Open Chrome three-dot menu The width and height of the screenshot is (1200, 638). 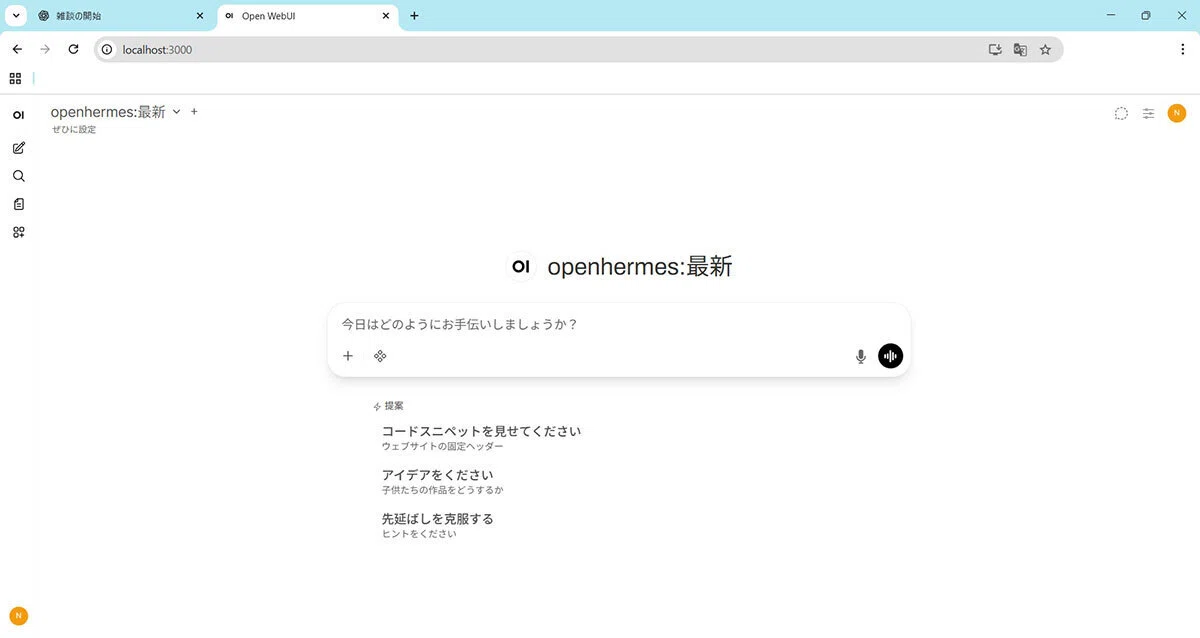tap(1183, 49)
